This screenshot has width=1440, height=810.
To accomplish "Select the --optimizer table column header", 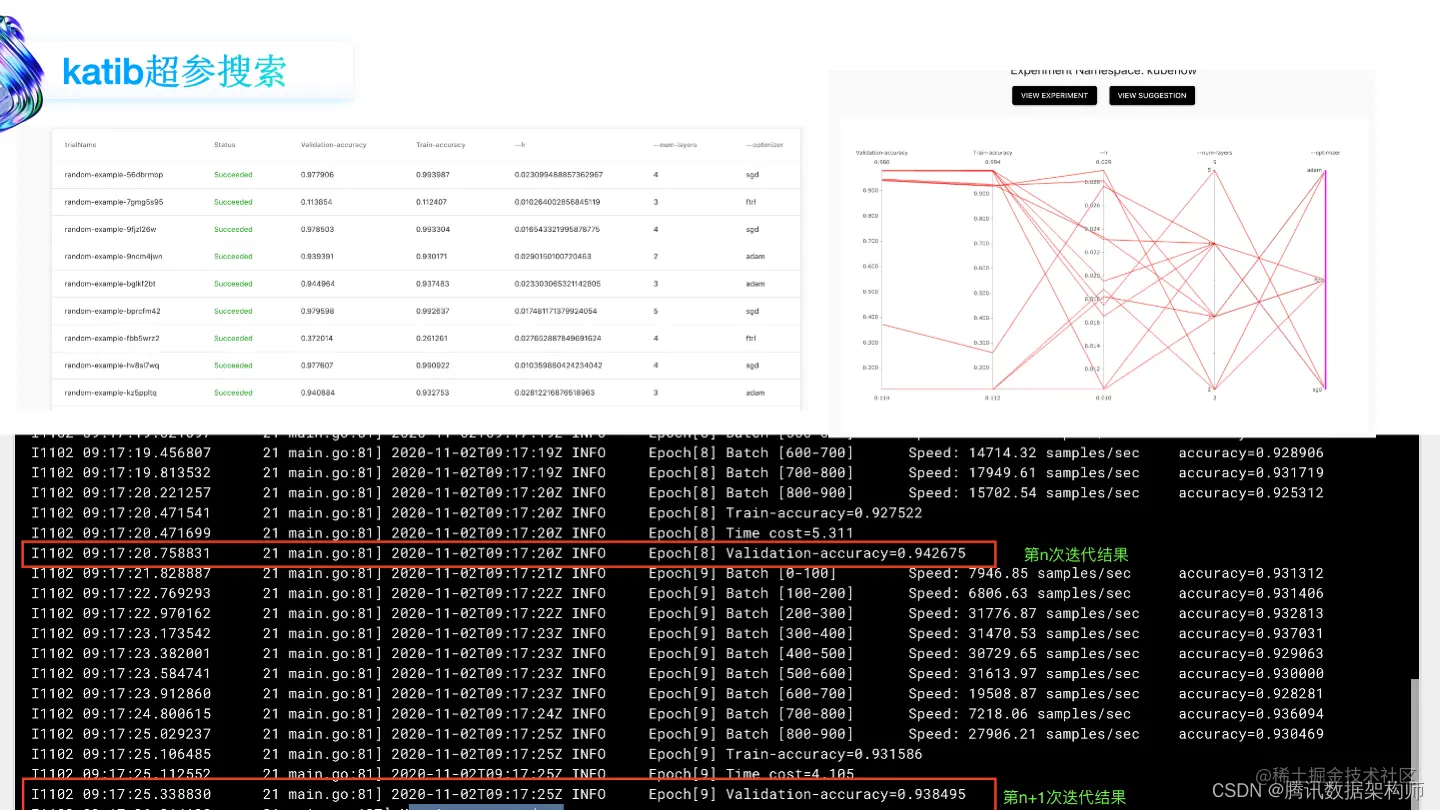I will click(764, 145).
